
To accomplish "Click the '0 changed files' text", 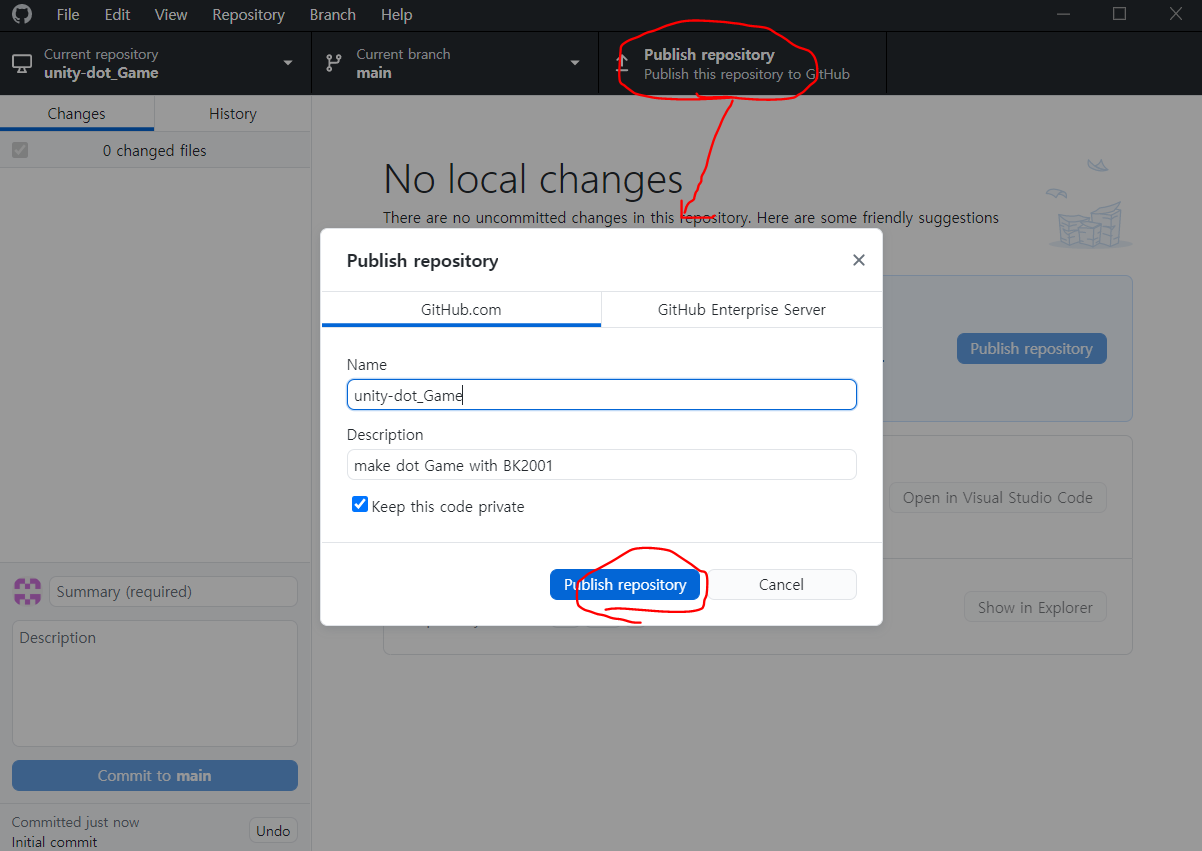I will (x=155, y=150).
